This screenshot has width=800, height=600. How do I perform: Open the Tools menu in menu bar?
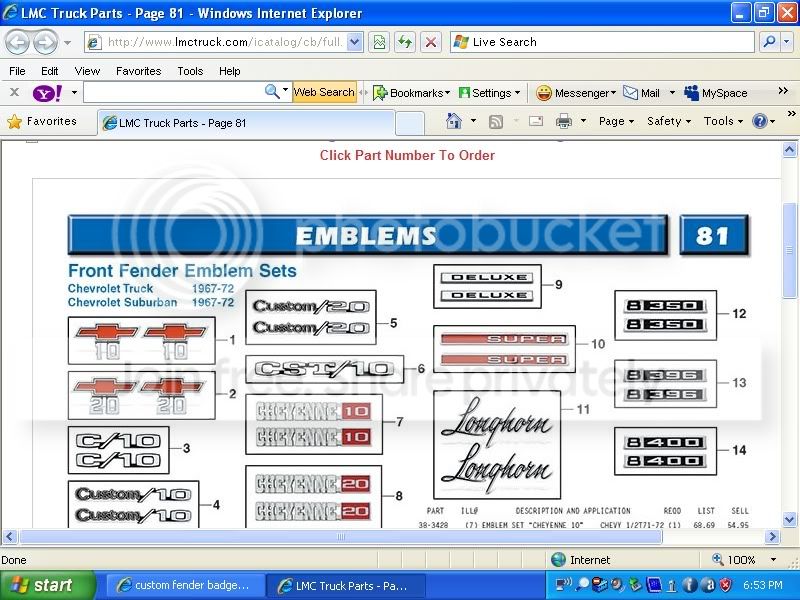(190, 71)
